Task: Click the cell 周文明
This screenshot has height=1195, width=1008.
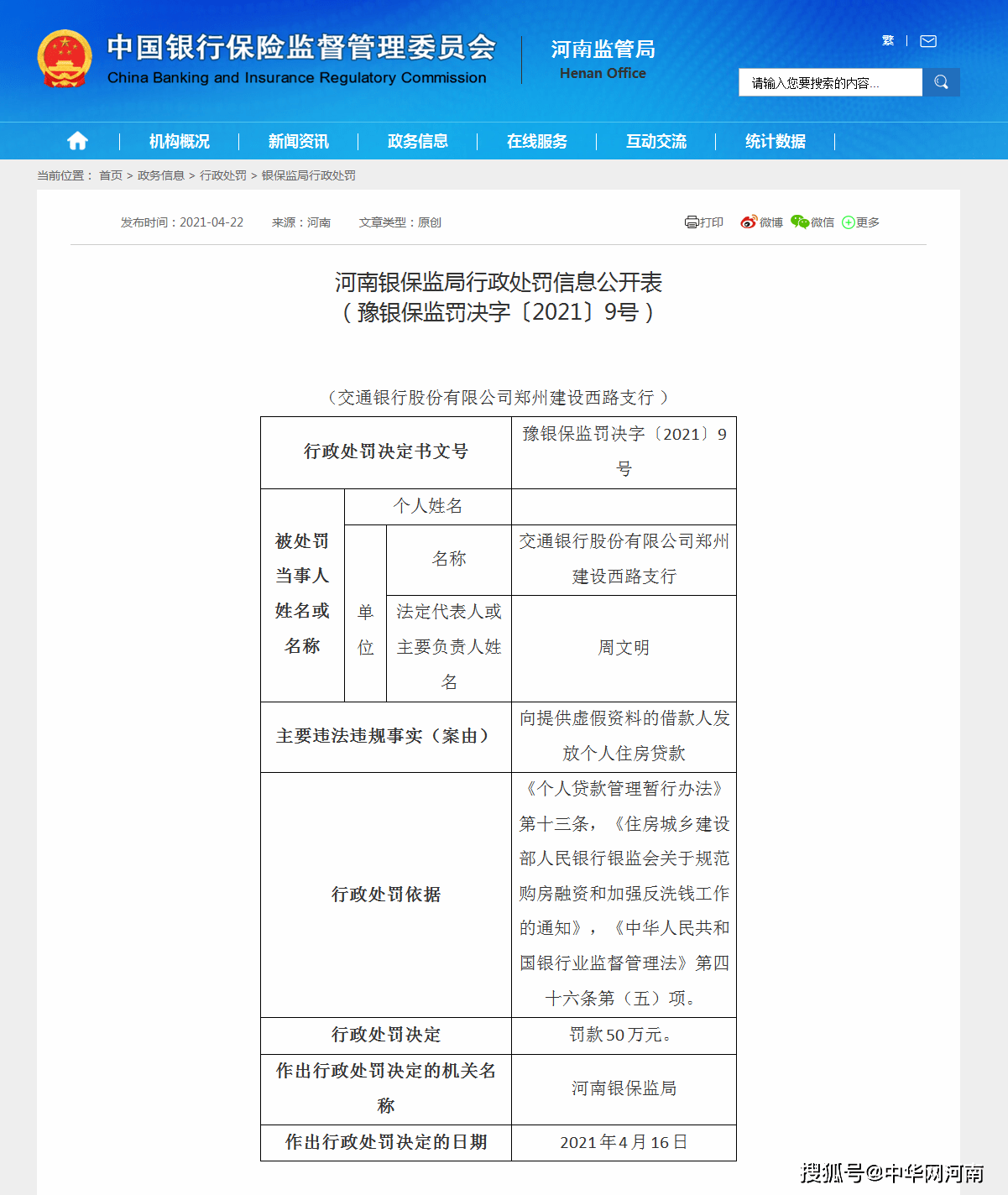Action: point(624,648)
